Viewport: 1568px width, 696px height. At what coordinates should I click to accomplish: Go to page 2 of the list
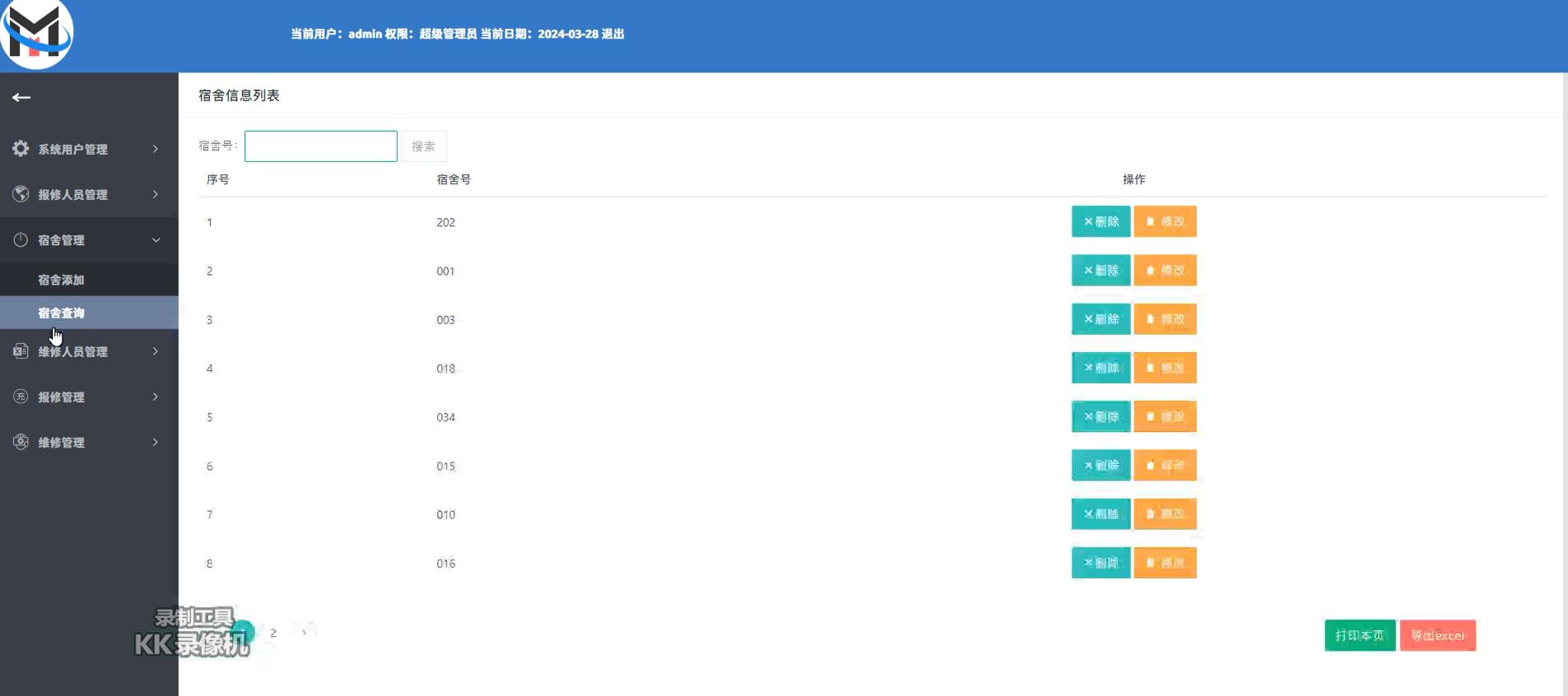tap(273, 633)
